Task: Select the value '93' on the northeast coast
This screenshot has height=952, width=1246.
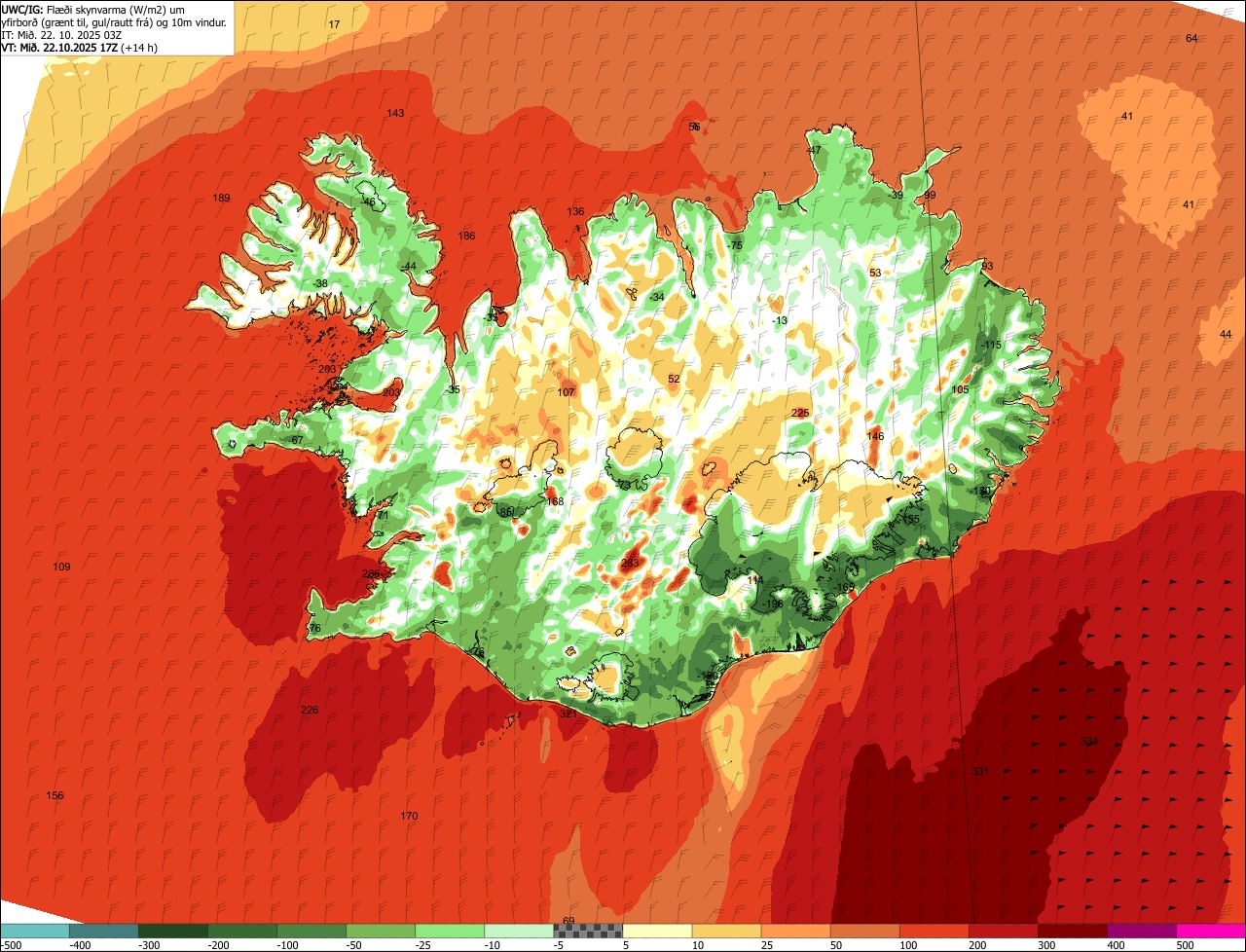Action: pyautogui.click(x=987, y=267)
